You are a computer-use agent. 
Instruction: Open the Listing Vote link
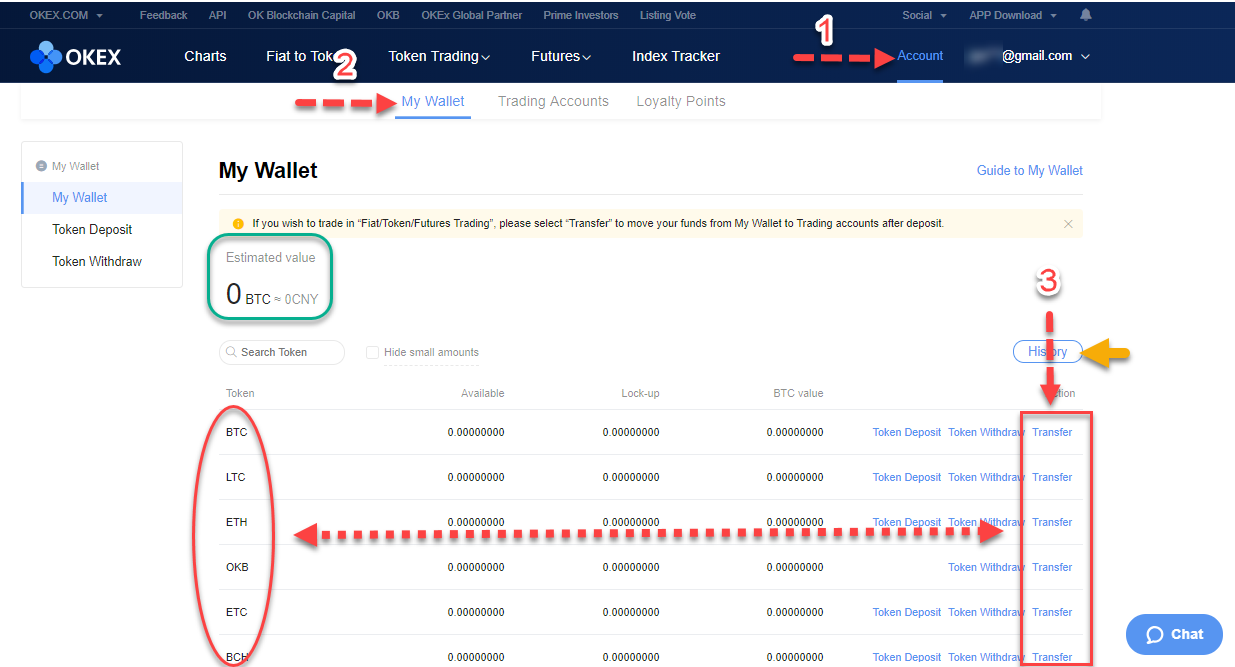point(670,15)
